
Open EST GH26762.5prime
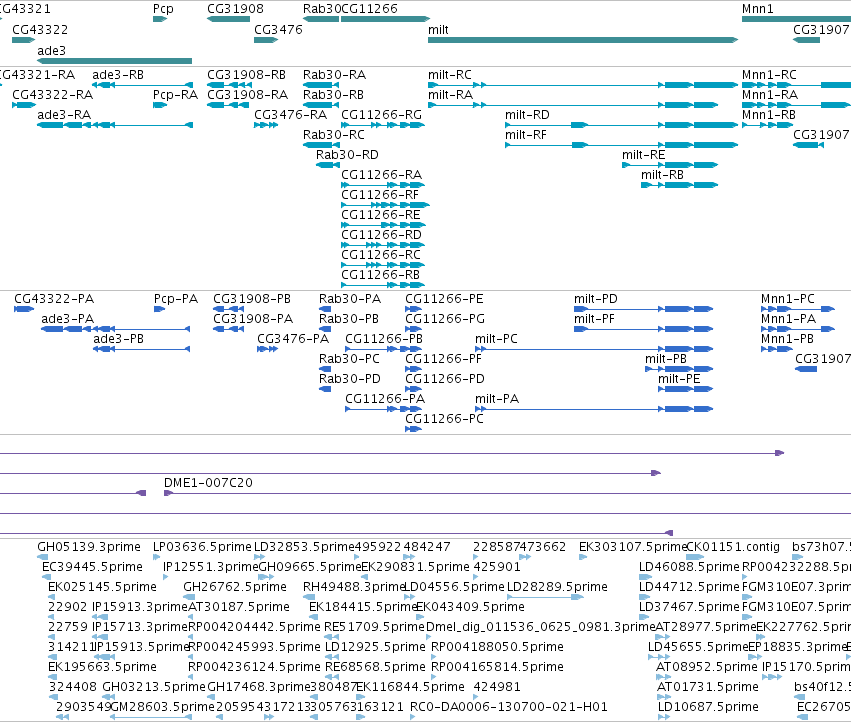coord(234,587)
